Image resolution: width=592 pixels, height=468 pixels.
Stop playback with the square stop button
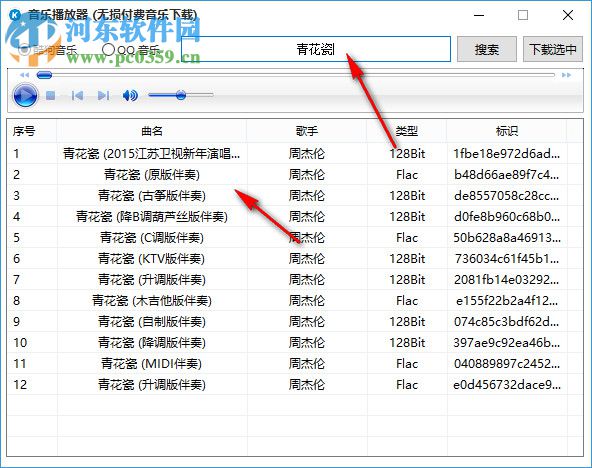pos(51,95)
